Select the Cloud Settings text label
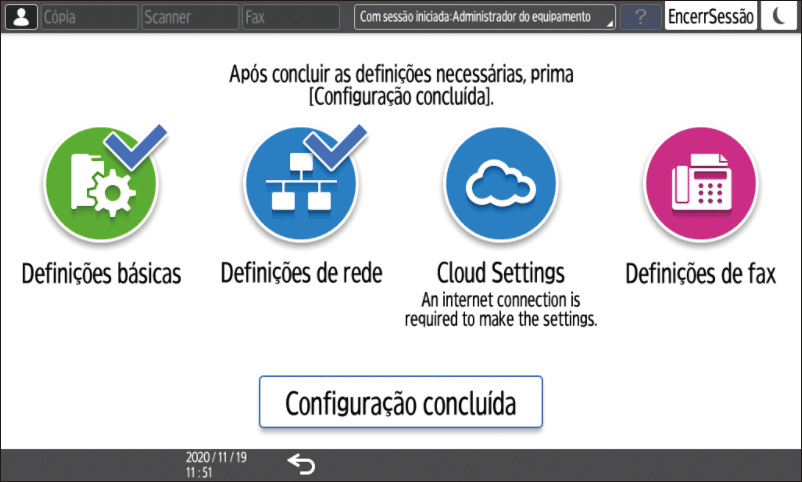 tap(501, 273)
